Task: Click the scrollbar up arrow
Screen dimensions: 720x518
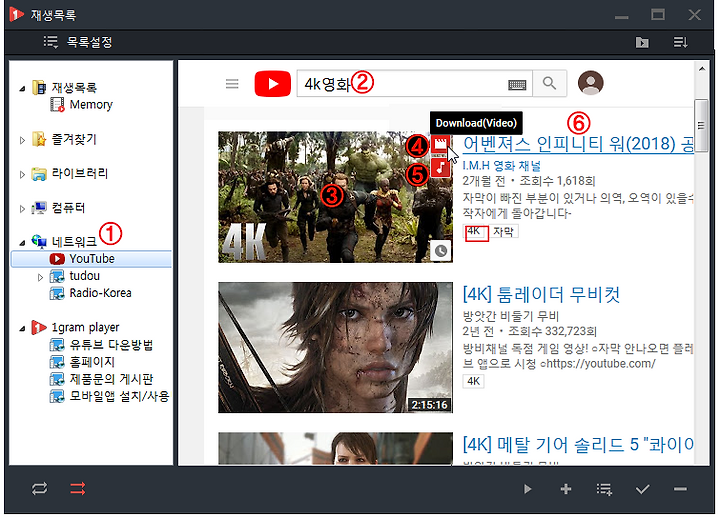Action: (x=702, y=69)
